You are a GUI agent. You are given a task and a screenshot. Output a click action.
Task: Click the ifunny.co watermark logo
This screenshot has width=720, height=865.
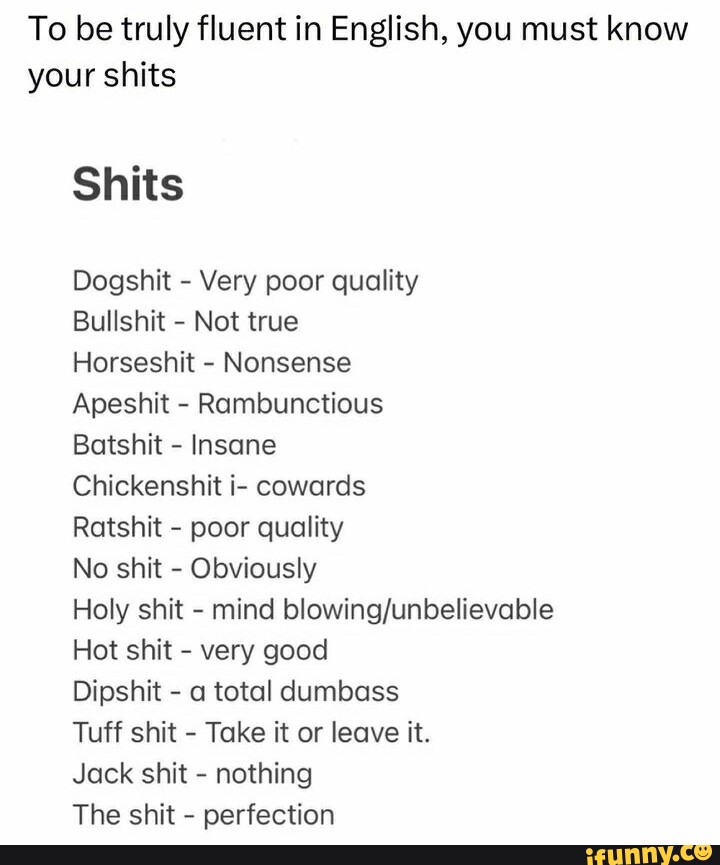pos(648,855)
